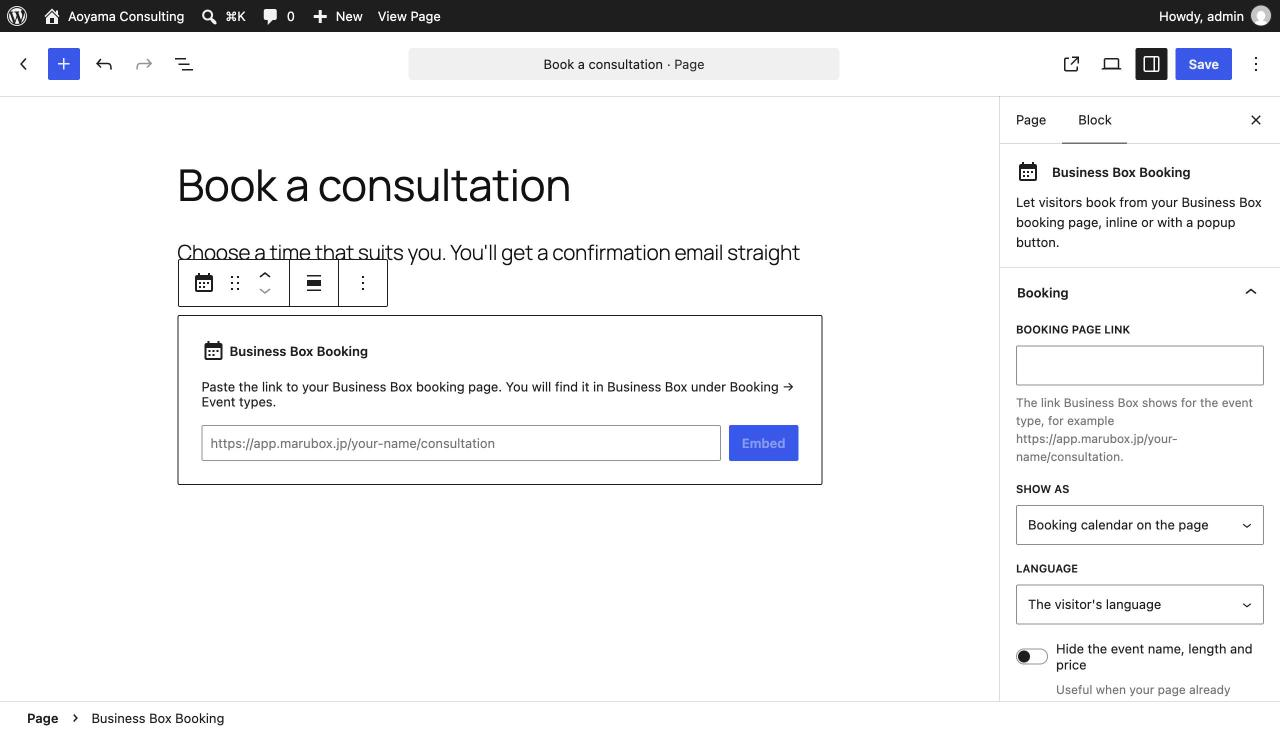View the page in a new tab
This screenshot has width=1280, height=734.
tap(1071, 64)
